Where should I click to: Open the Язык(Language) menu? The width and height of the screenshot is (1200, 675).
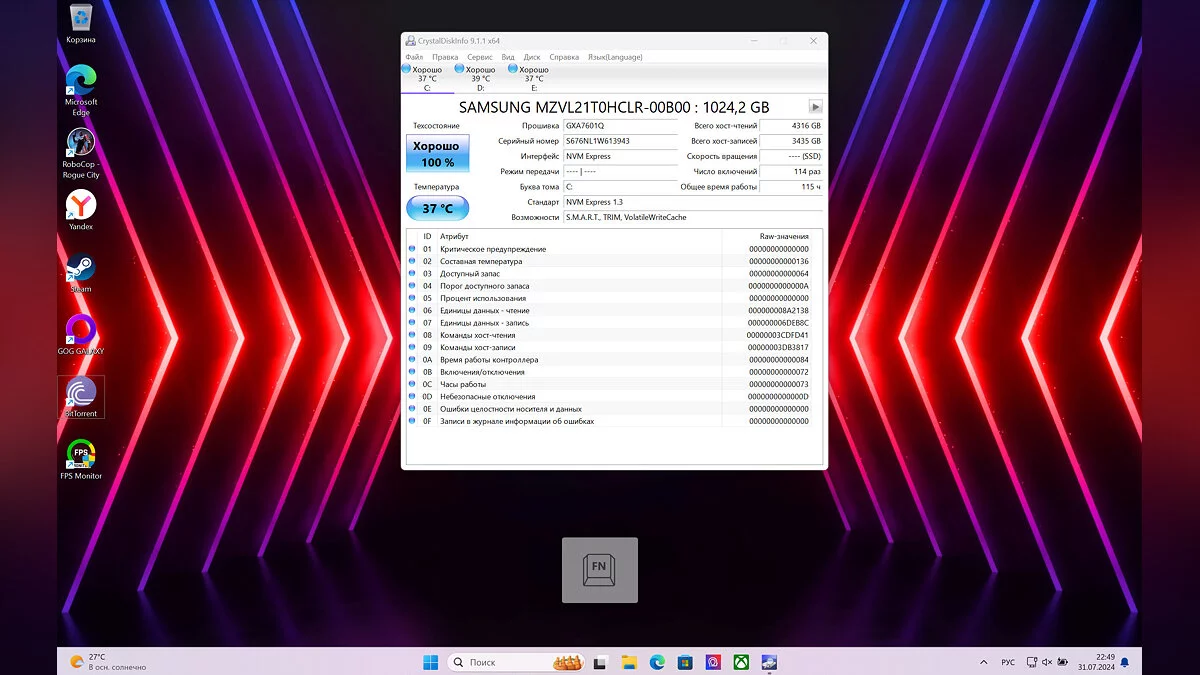(615, 57)
